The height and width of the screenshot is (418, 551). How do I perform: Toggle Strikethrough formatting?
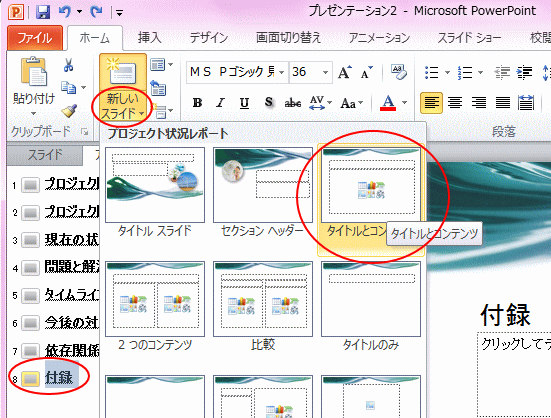pyautogui.click(x=293, y=103)
